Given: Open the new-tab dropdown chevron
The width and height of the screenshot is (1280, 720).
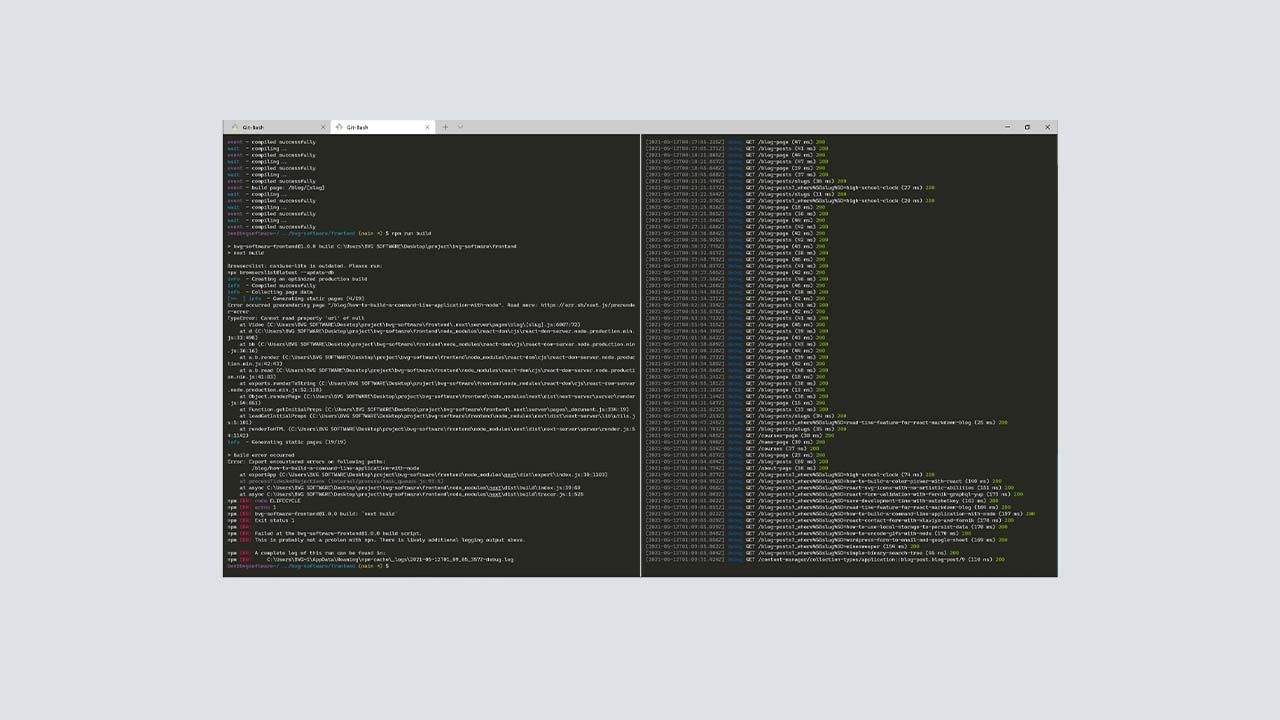Looking at the screenshot, I should 459,127.
